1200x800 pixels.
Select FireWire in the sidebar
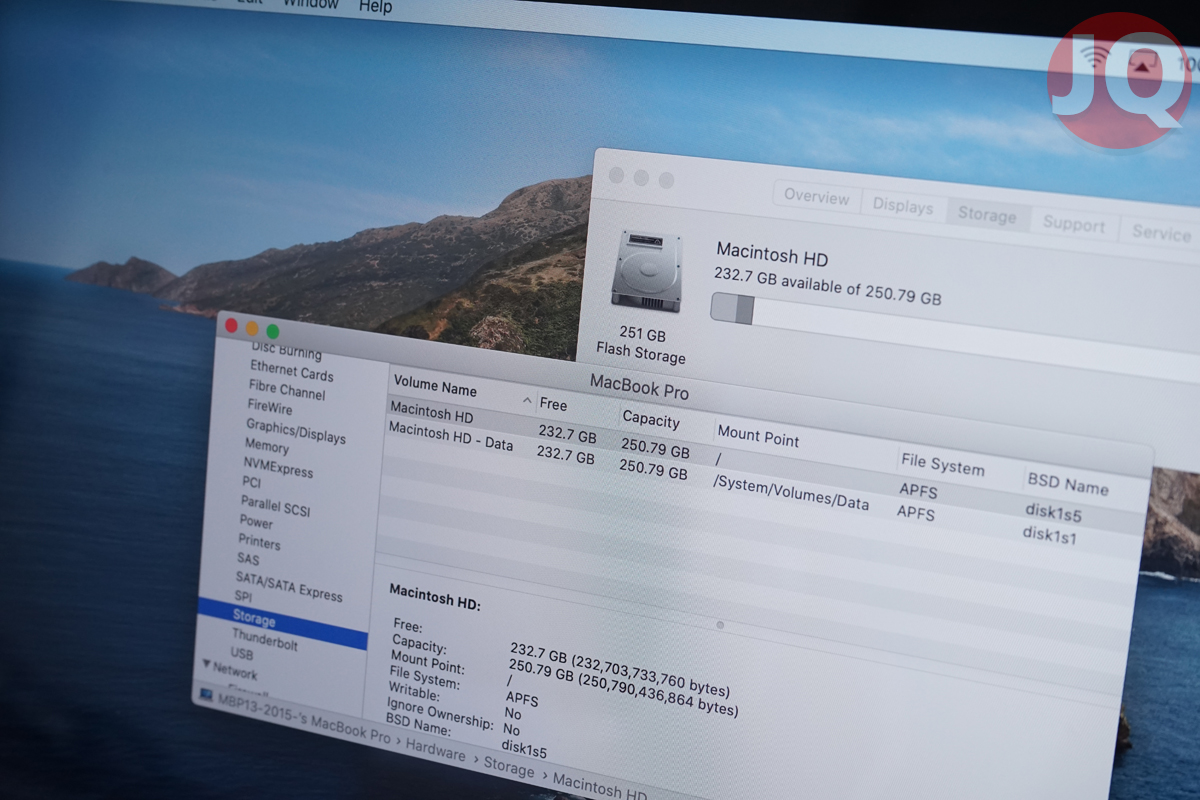point(269,407)
